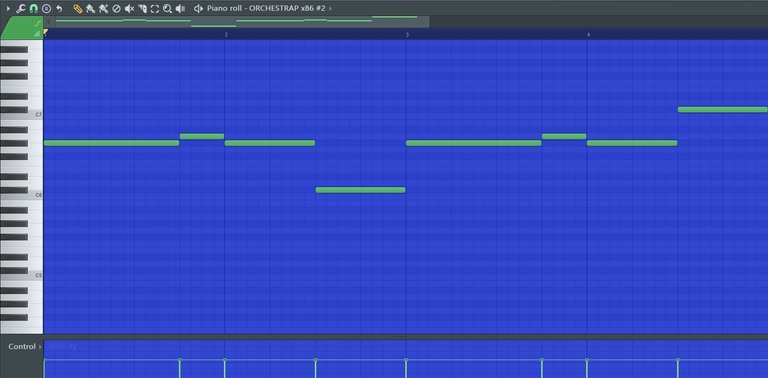Screen dimensions: 768x378
Task: Select the green note near C7
Action: 722,110
